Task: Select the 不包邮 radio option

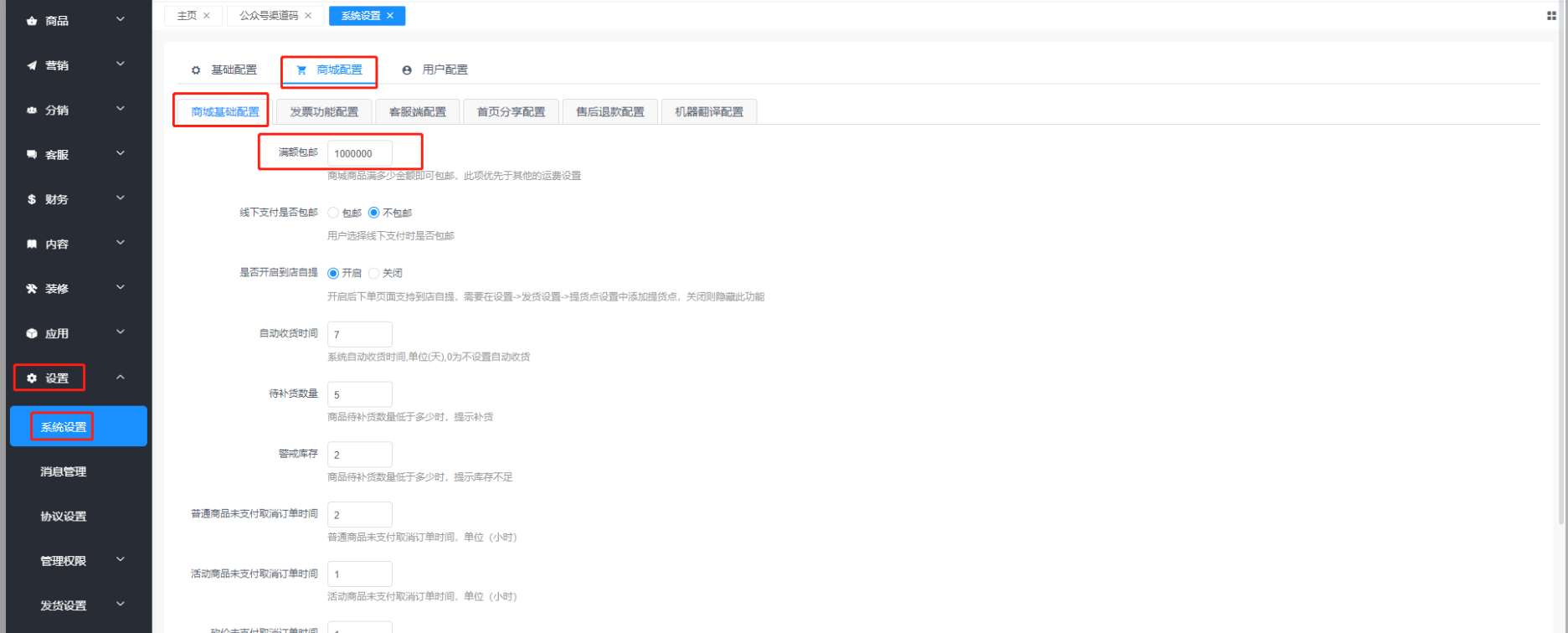Action: (374, 213)
